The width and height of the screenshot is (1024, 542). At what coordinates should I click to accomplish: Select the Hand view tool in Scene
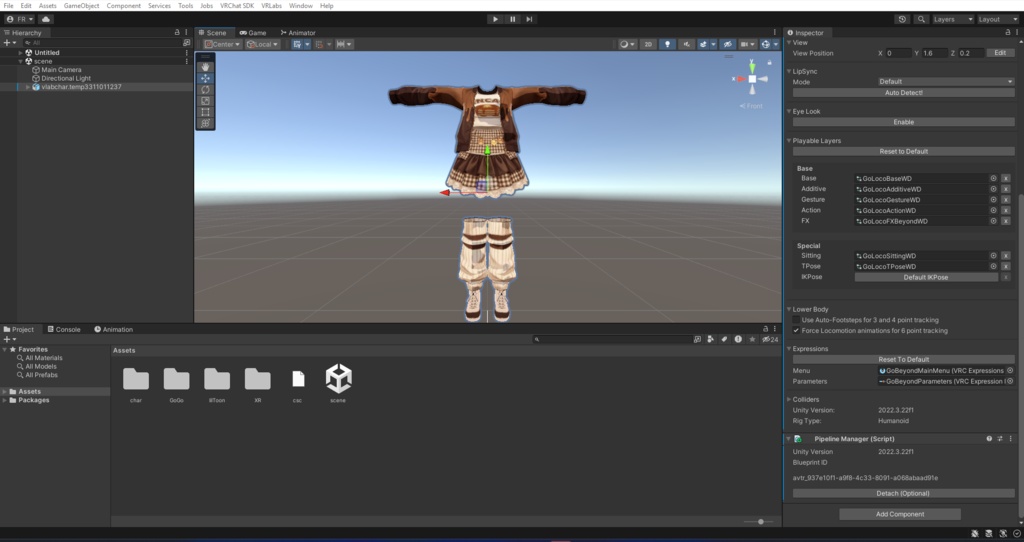pyautogui.click(x=205, y=67)
